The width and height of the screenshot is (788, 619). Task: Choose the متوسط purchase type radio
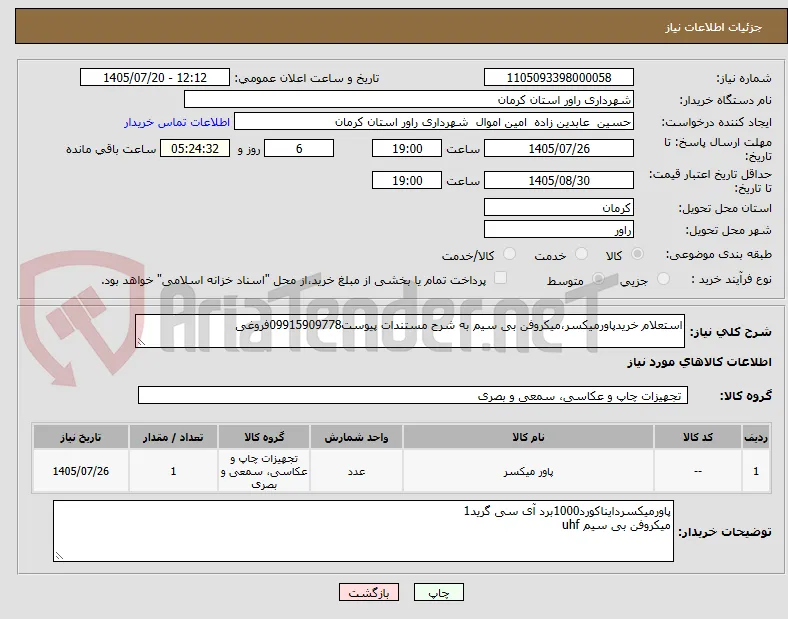click(598, 279)
